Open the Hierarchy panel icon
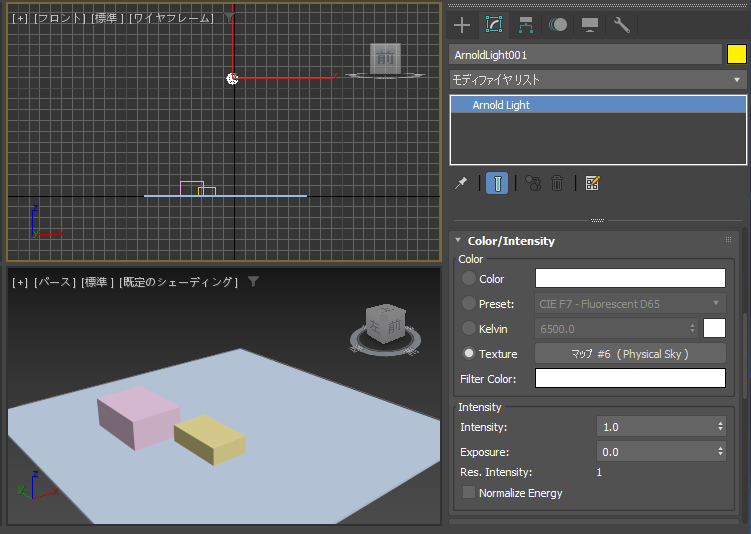The image size is (751, 534). [526, 25]
